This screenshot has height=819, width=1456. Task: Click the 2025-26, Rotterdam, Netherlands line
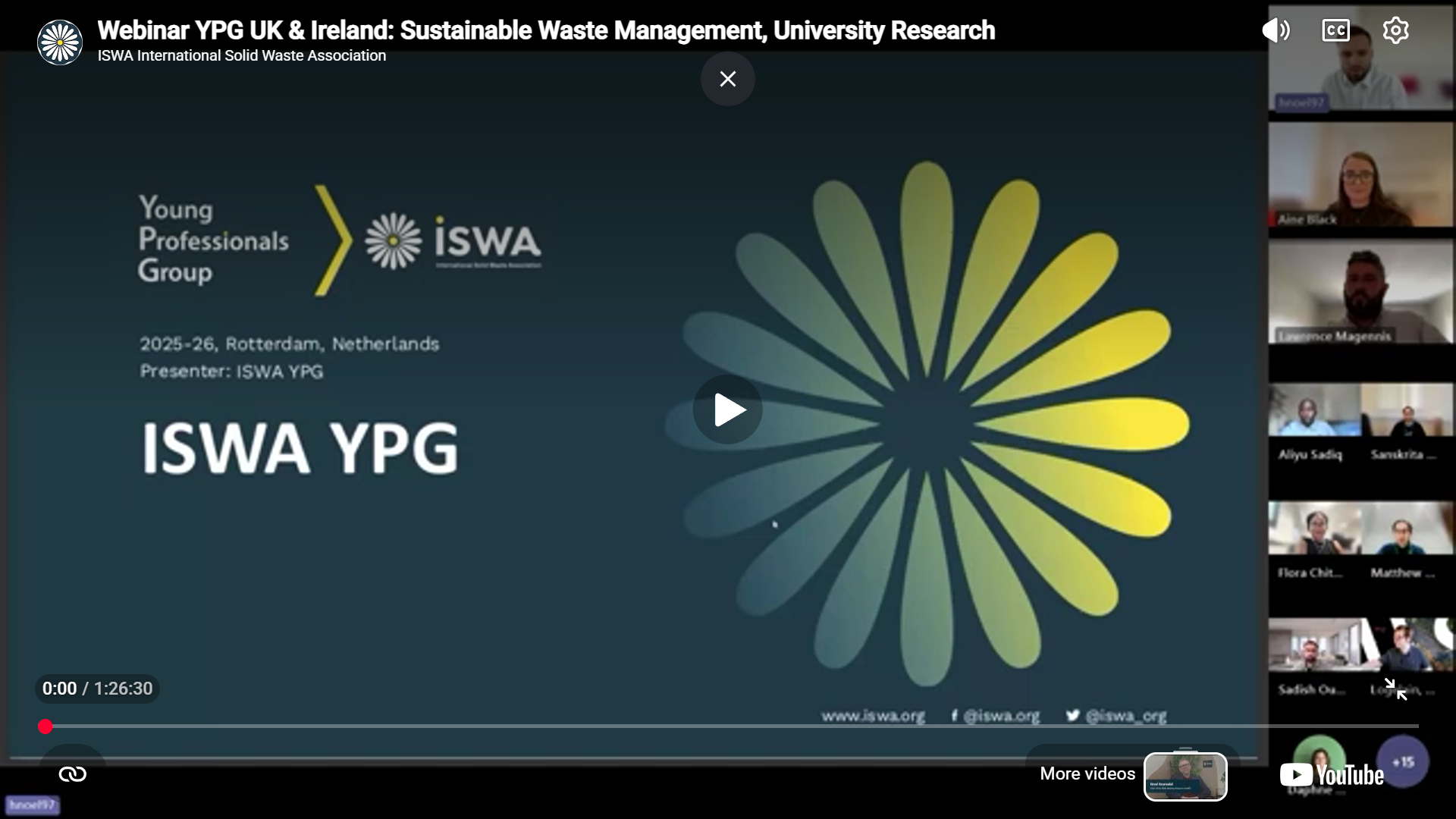pyautogui.click(x=290, y=344)
